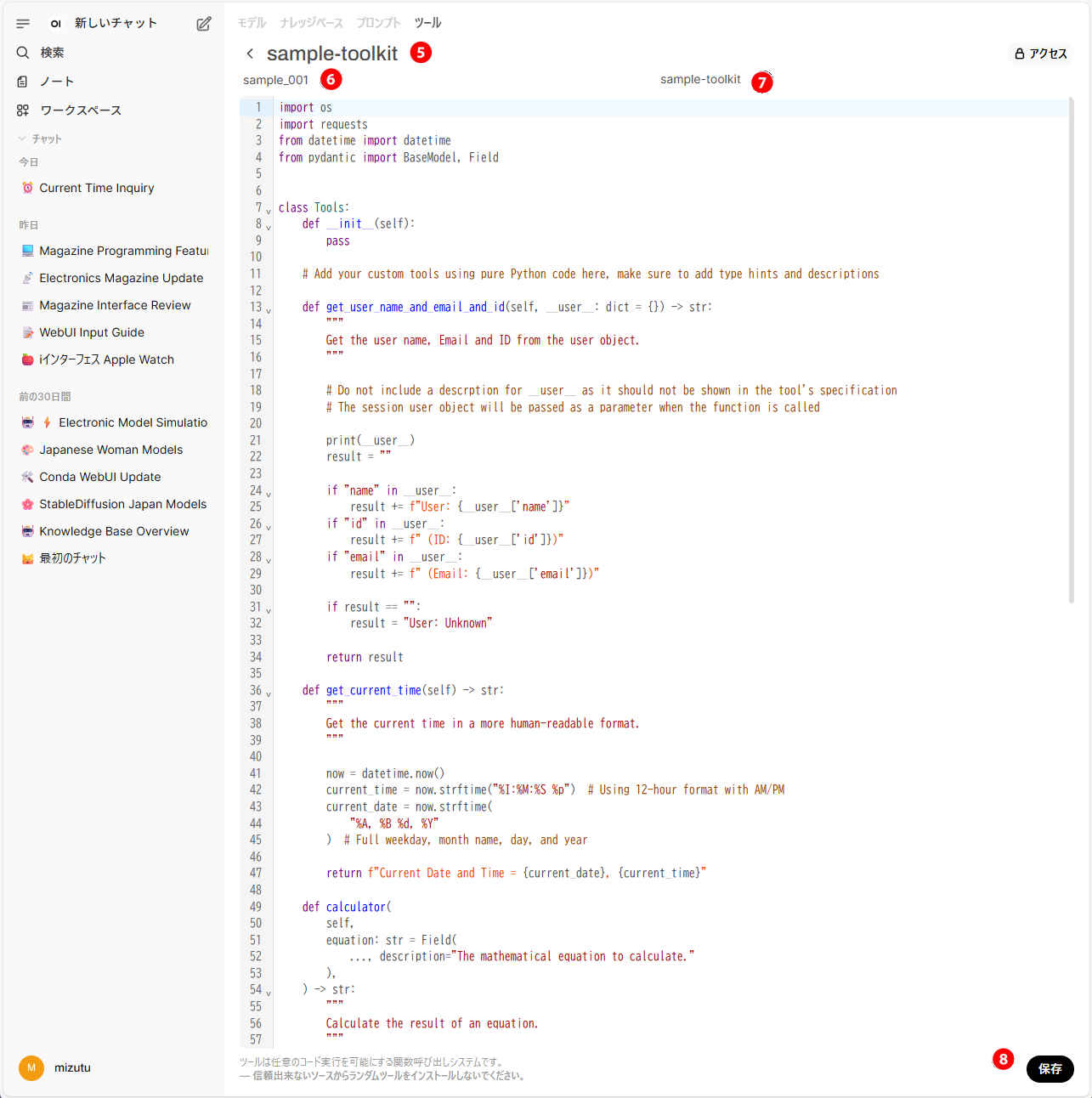Go back using the left chevron arrow

tap(250, 54)
